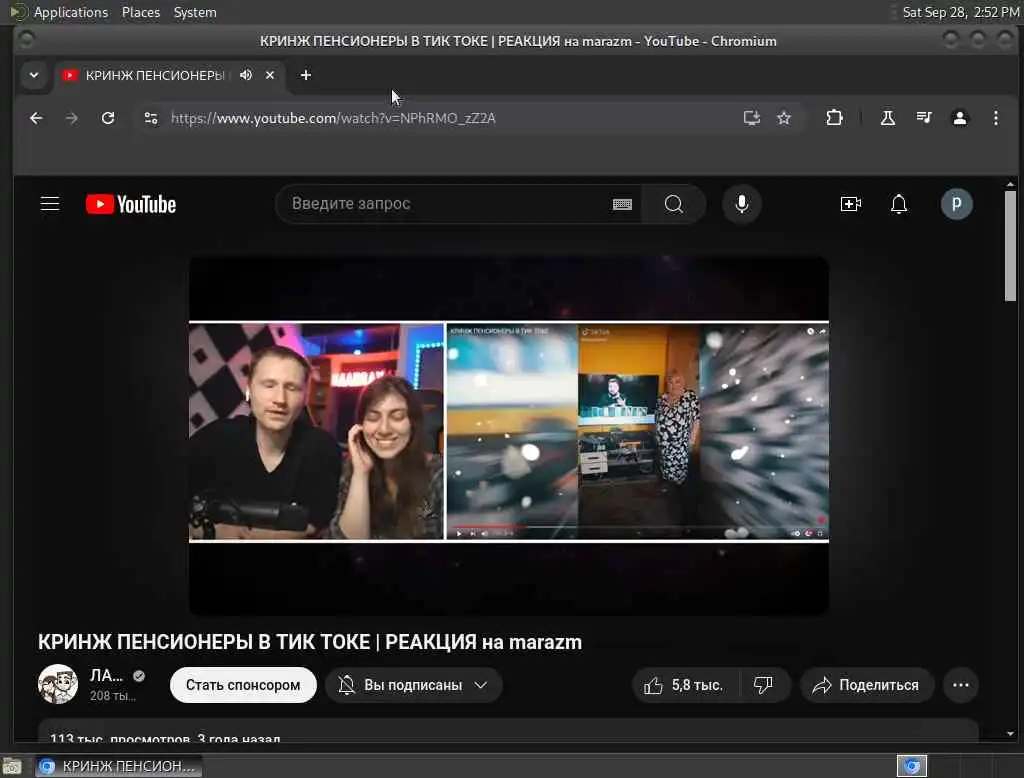Expand the tab search dropdown arrow

point(34,75)
